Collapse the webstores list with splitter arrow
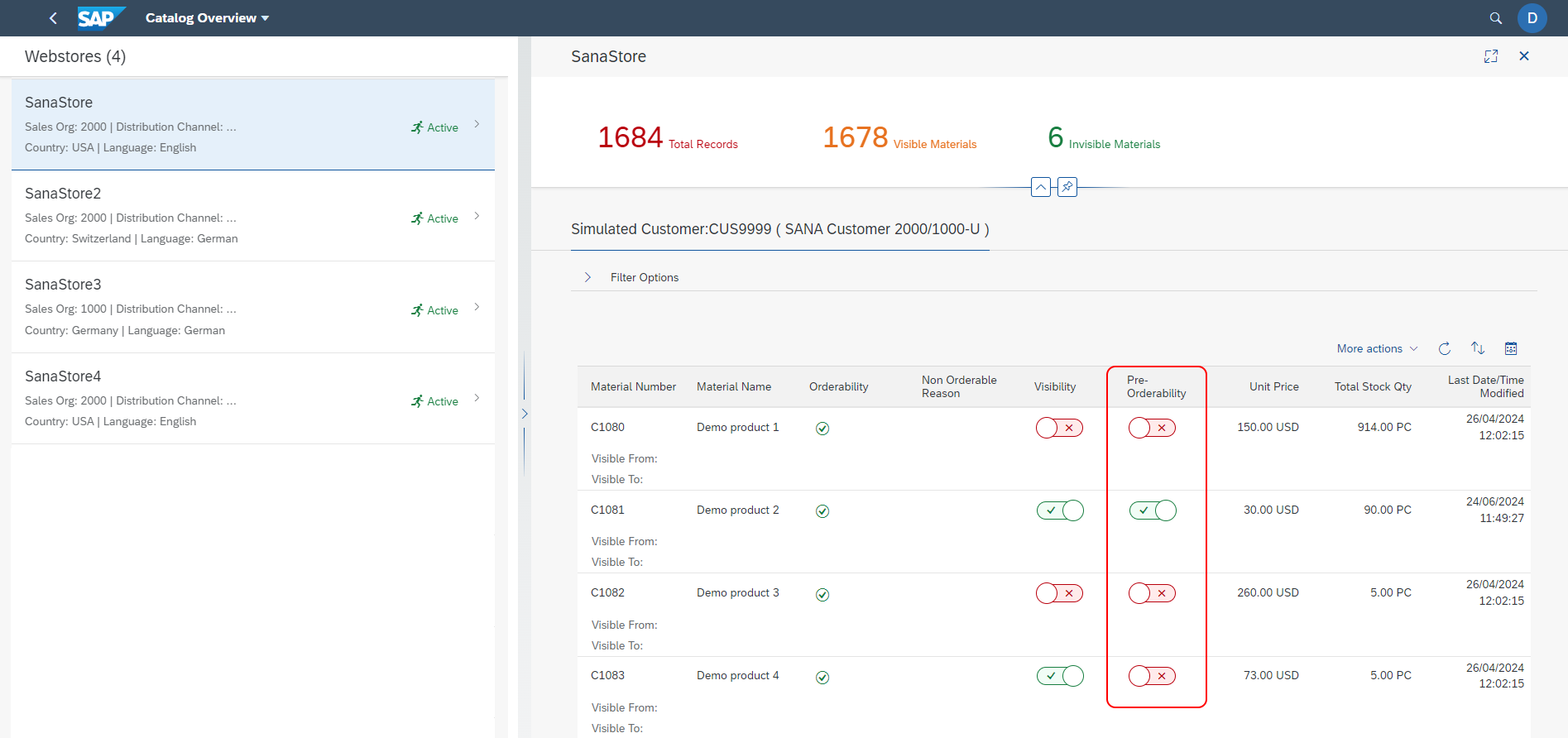Screen dimensions: 1568x738 [524, 414]
